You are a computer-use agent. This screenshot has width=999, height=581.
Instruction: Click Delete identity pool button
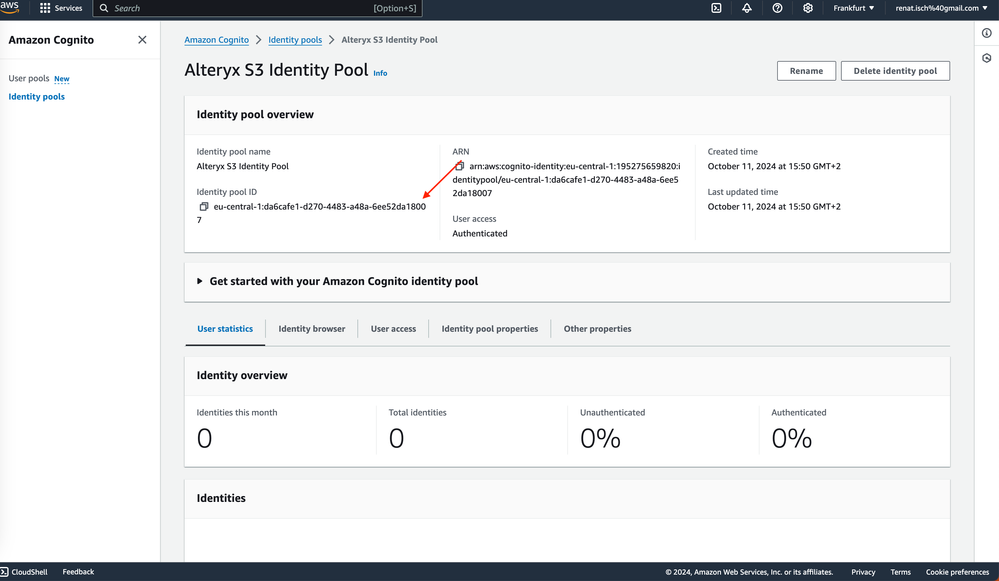coord(895,71)
